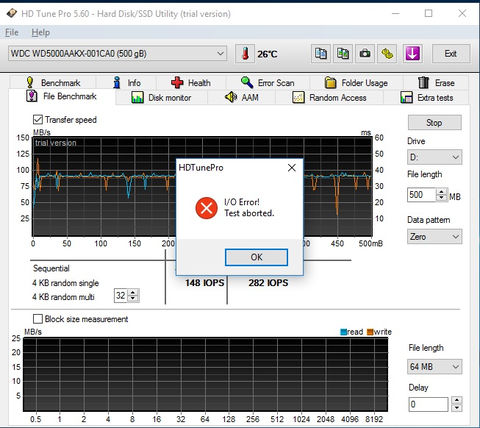Open the Error Scan tab
This screenshot has height=428, width=480.
(268, 83)
